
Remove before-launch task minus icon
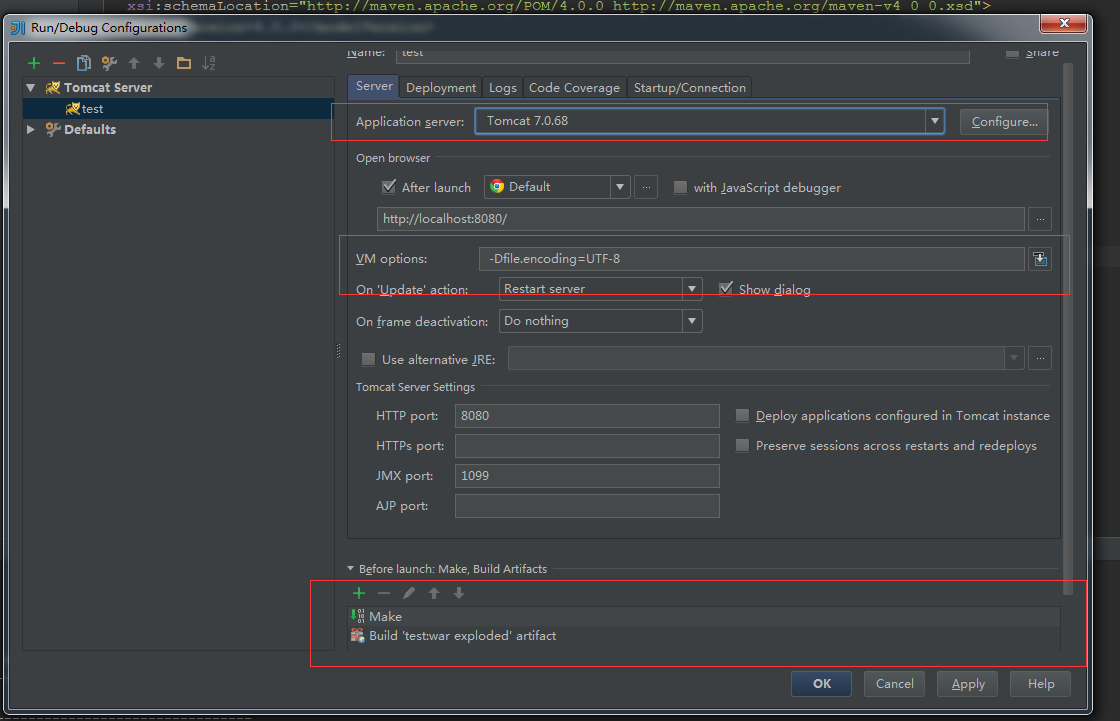tap(384, 593)
